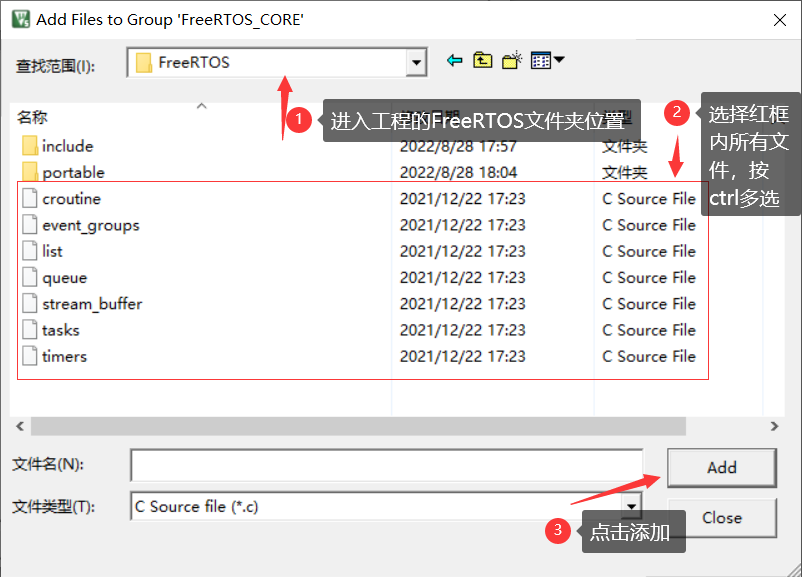Select the stream_buffer file

(92, 304)
